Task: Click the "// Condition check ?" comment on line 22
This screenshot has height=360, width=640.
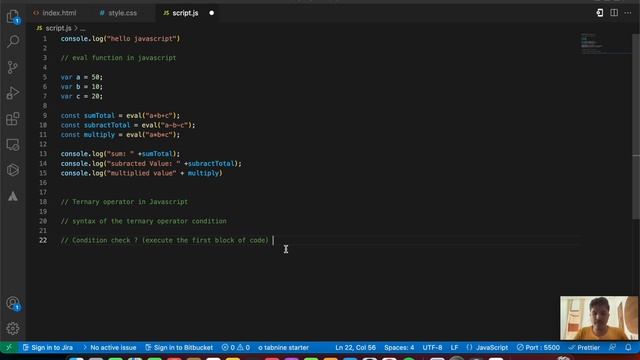Action: (165, 240)
